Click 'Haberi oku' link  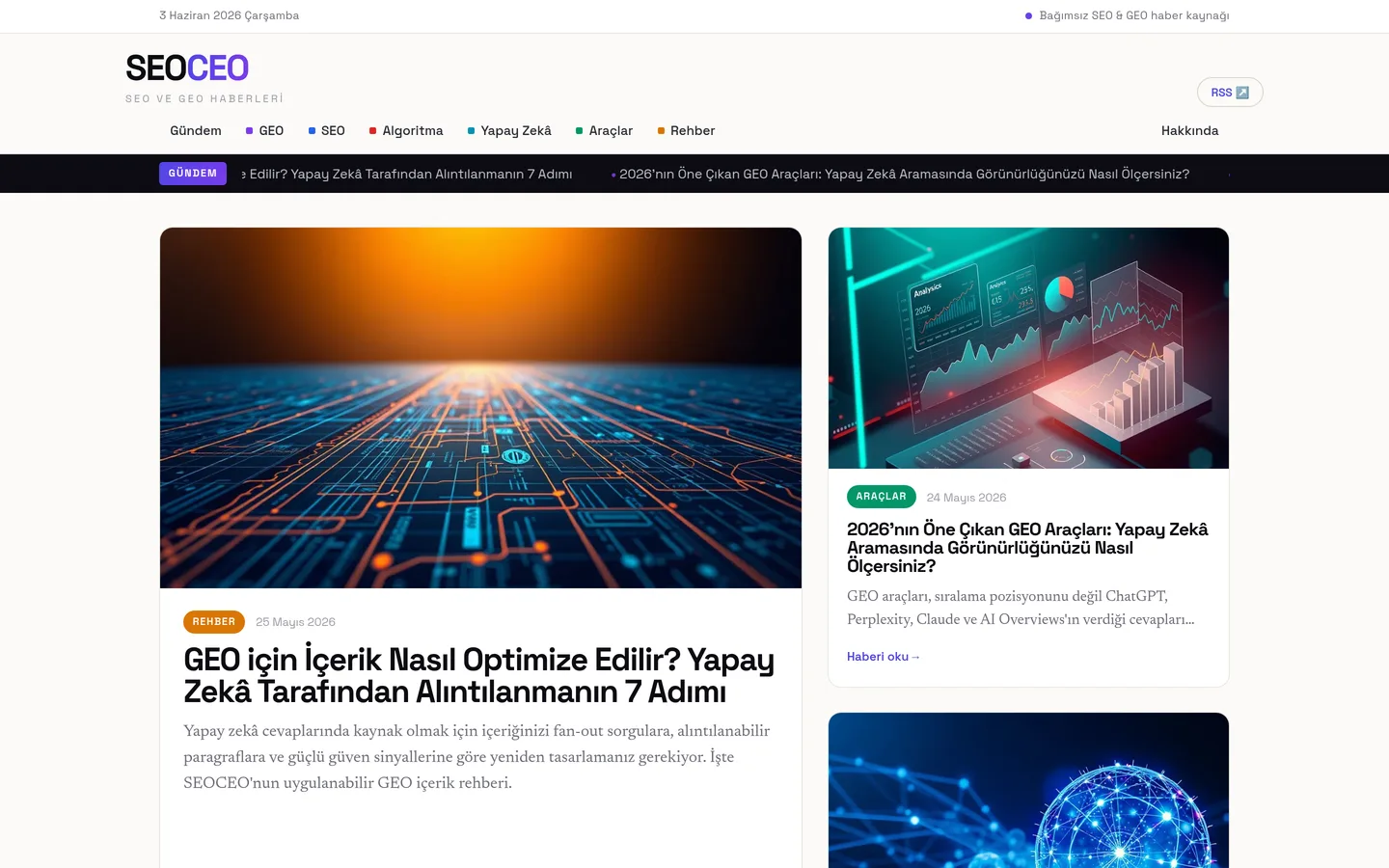[884, 657]
